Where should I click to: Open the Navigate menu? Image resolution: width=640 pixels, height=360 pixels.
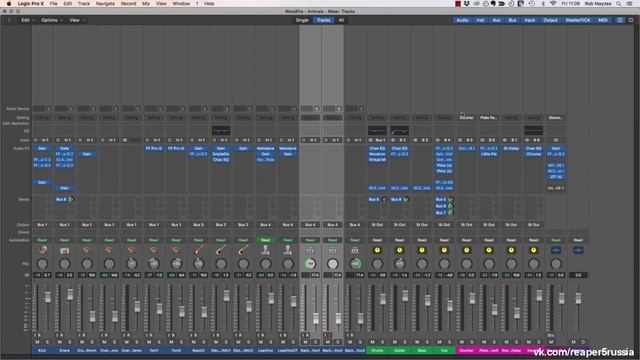pos(105,4)
